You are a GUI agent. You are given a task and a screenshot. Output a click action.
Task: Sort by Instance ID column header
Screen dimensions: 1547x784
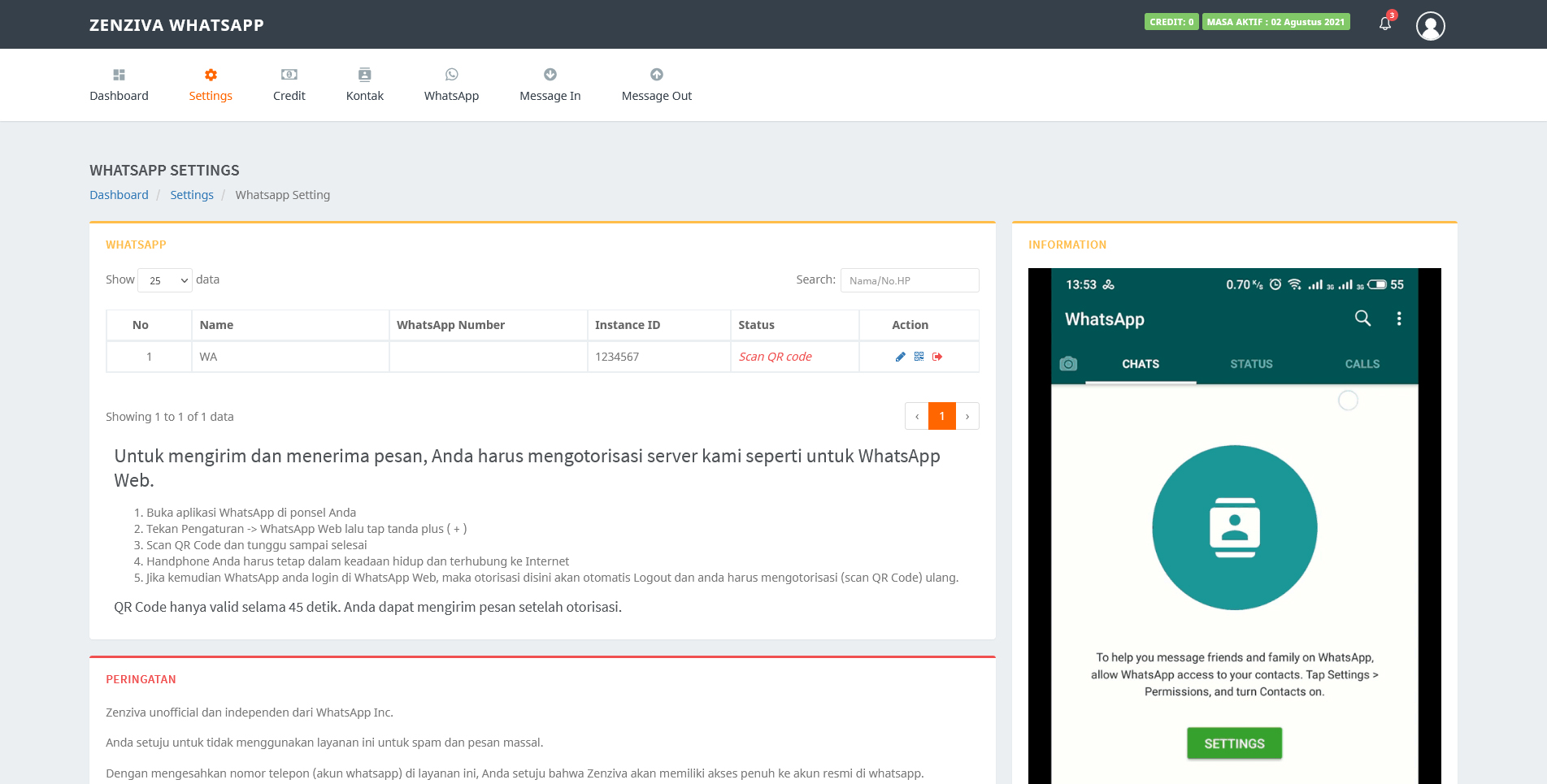pyautogui.click(x=658, y=325)
